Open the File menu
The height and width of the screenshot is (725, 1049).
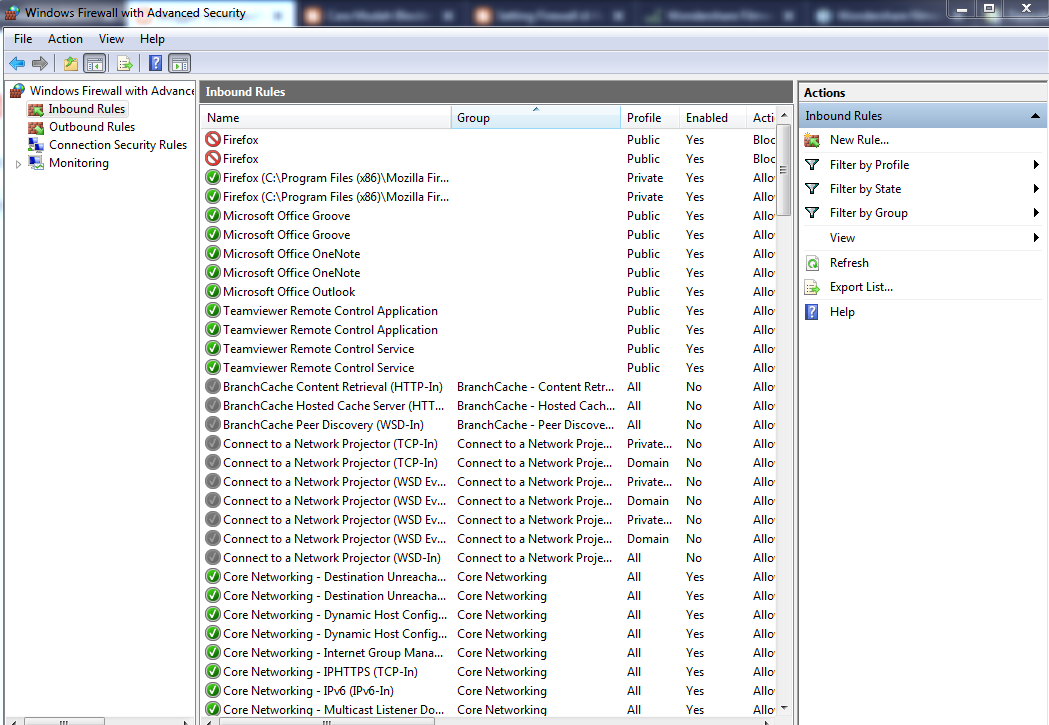[x=23, y=39]
